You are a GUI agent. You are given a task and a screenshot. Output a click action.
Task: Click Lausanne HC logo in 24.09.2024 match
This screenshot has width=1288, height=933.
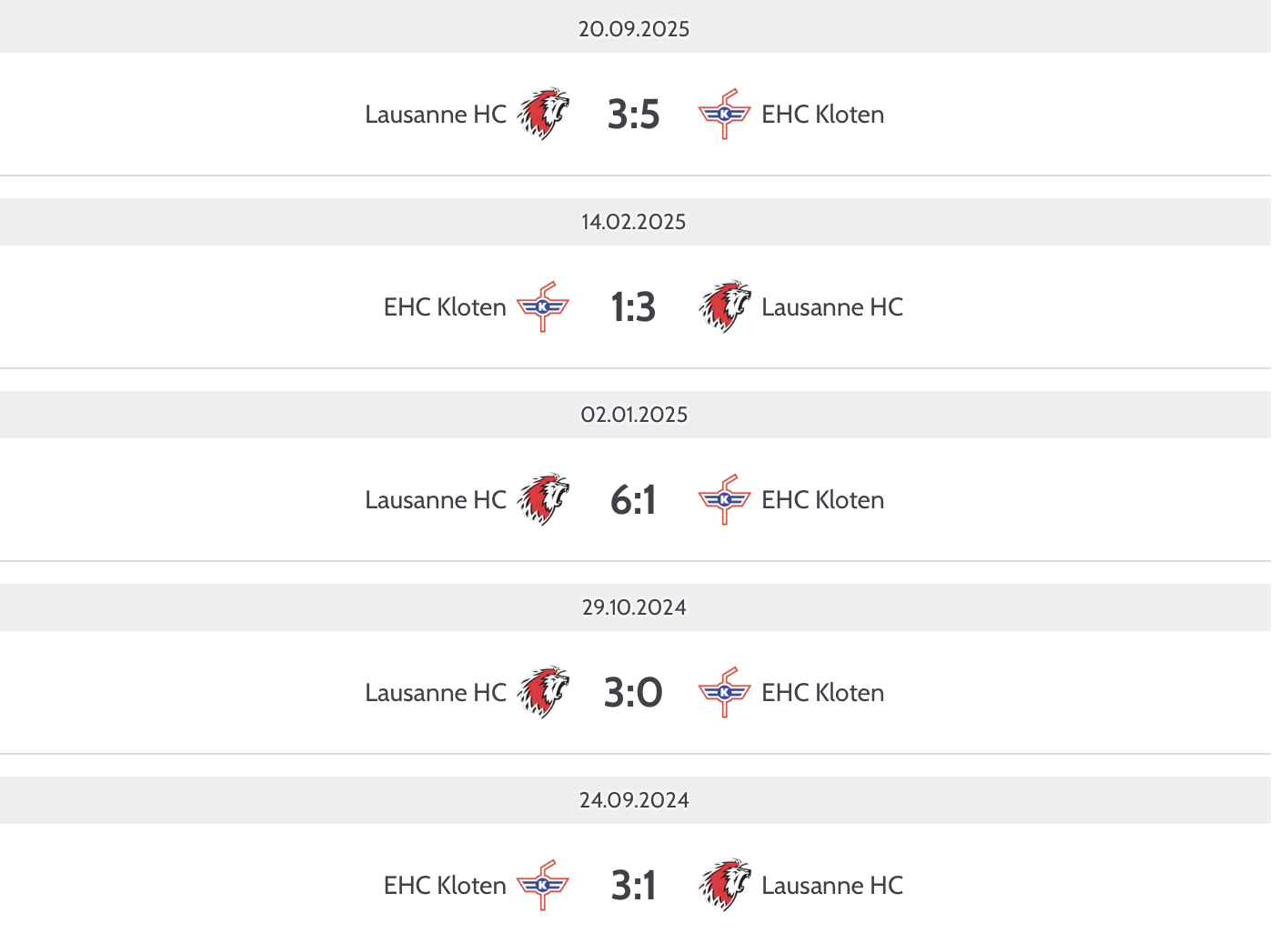coord(724,886)
